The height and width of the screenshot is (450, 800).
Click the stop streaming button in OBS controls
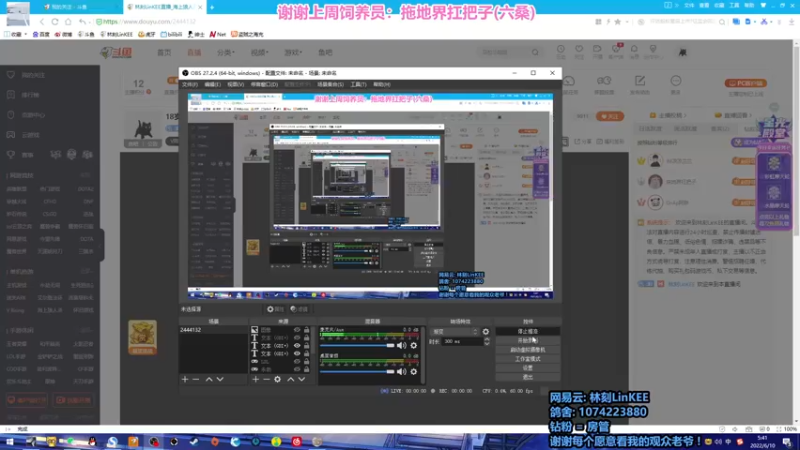coord(528,331)
